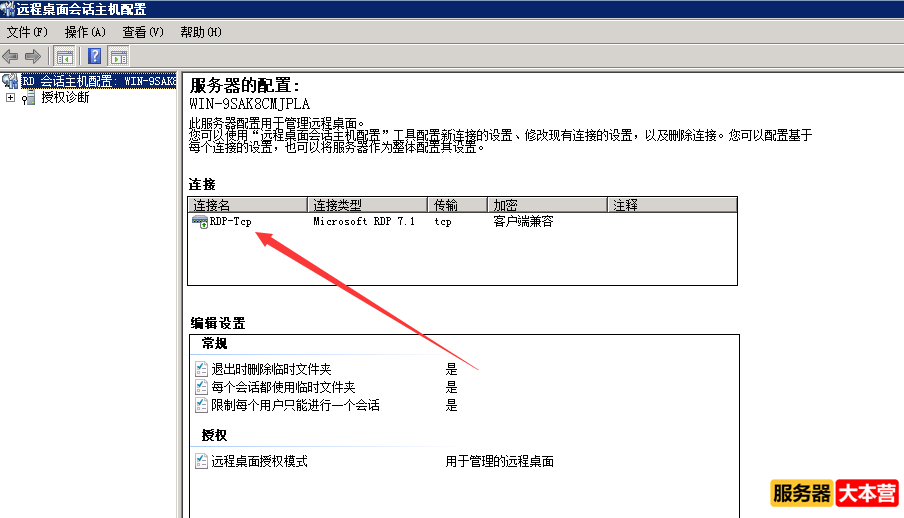This screenshot has width=904, height=518.
Task: Open the 查看(V) menu
Action: click(143, 32)
